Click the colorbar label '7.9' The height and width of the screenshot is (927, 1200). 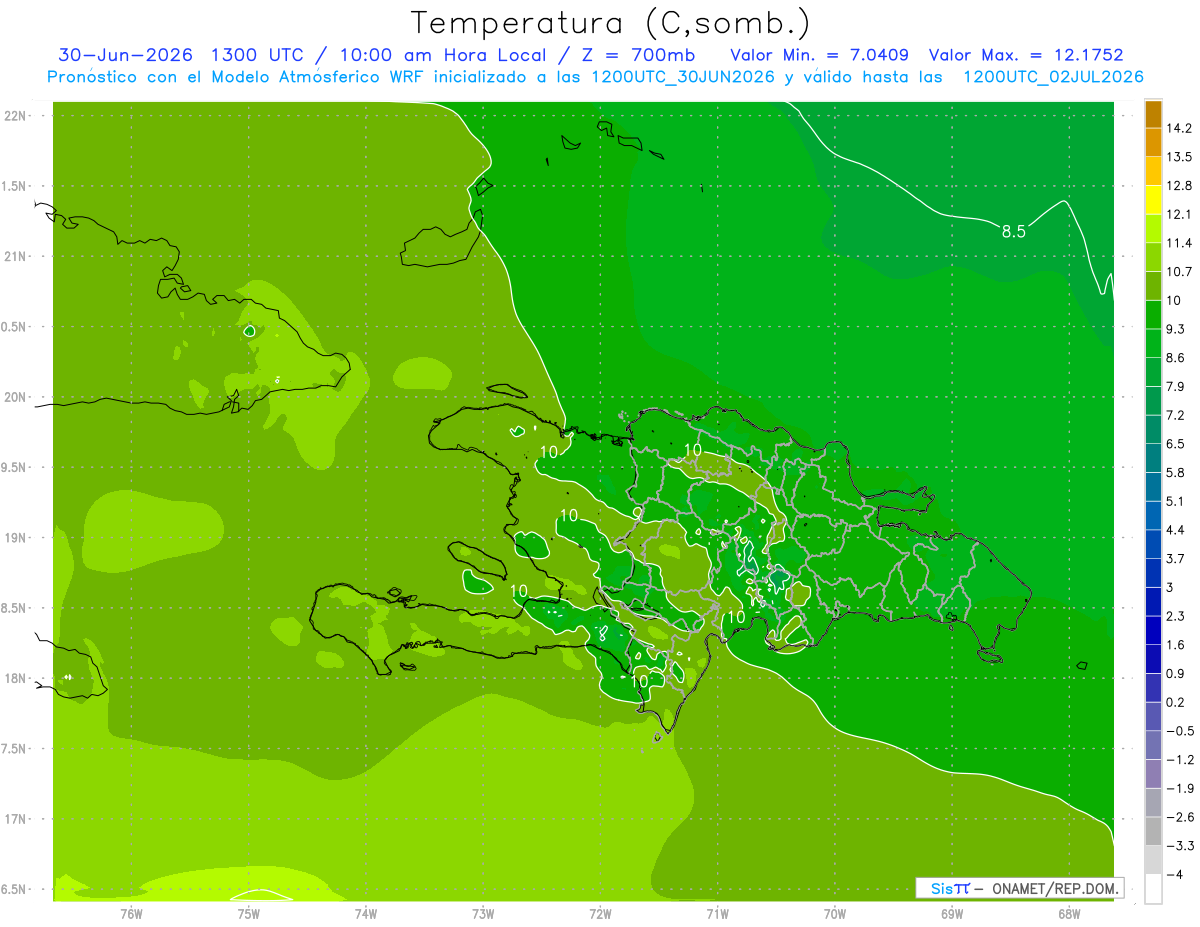pos(1176,386)
